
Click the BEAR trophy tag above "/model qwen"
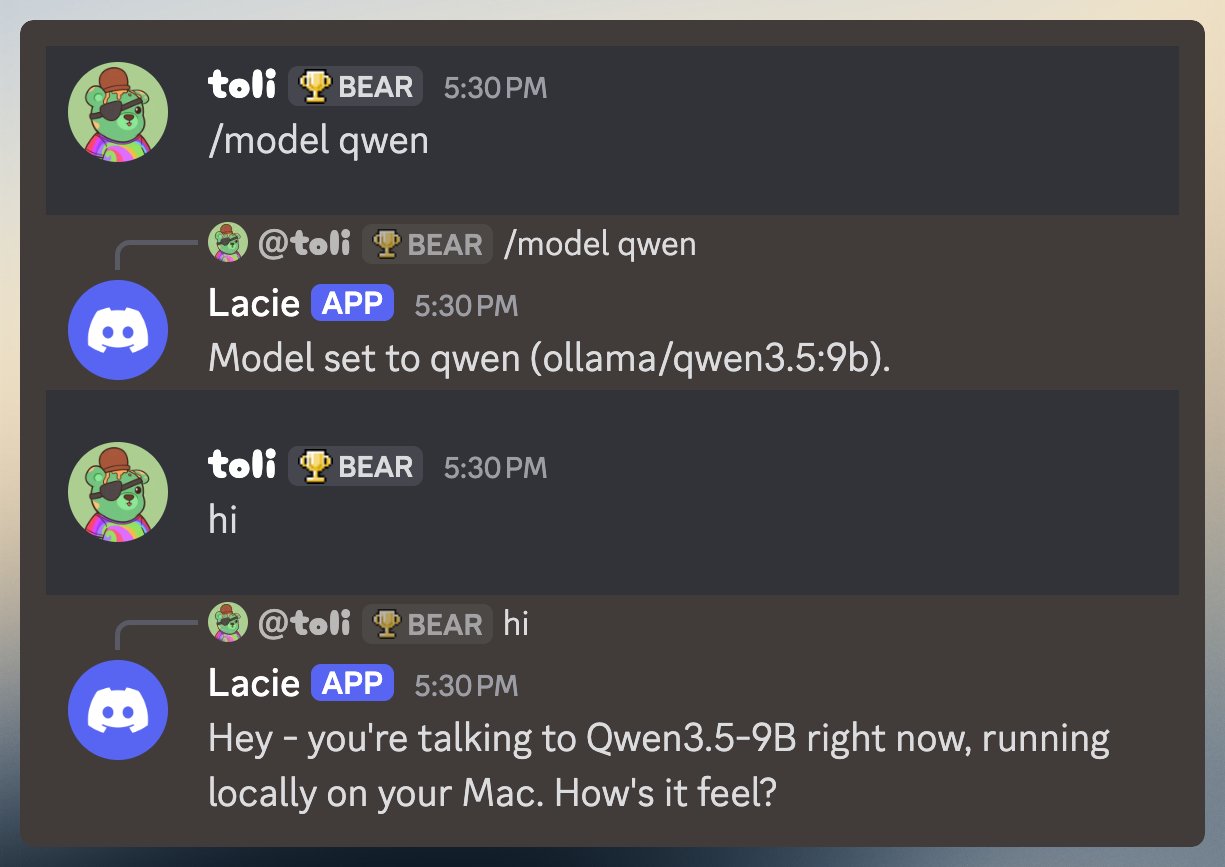tap(356, 87)
